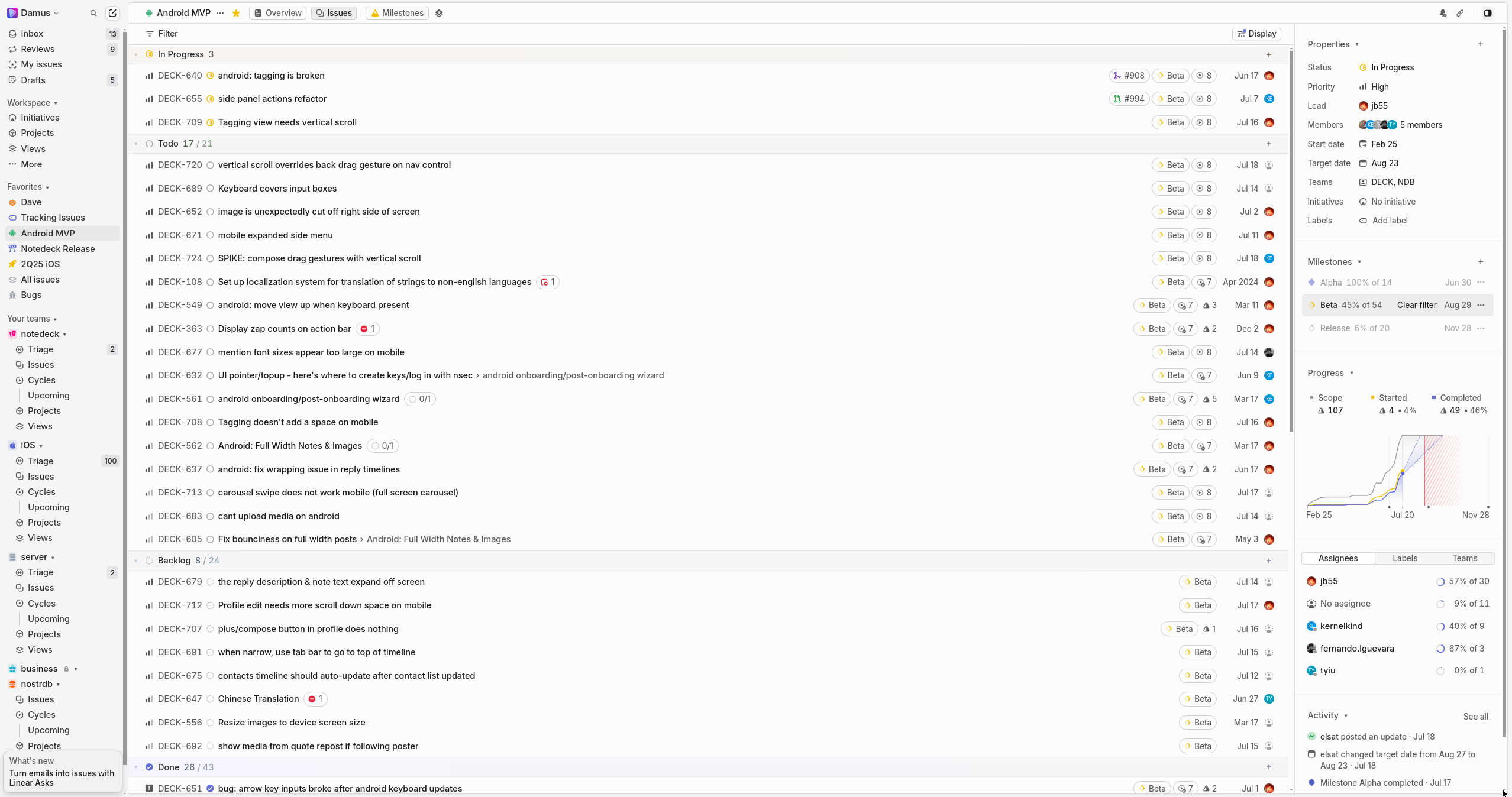Switch to Milestones tab
1512x797 pixels.
click(397, 13)
